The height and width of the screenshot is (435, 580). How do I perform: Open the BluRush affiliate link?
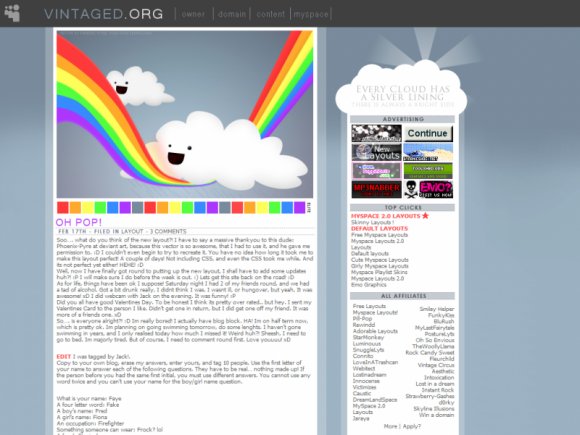click(444, 322)
